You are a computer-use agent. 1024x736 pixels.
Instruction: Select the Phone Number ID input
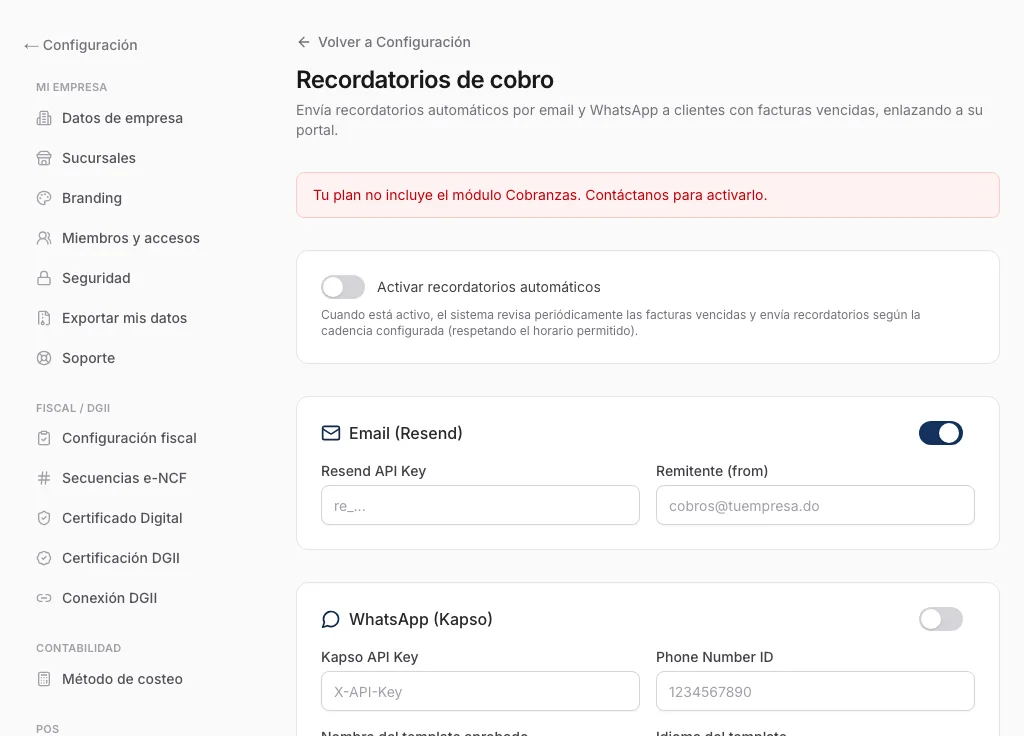pyautogui.click(x=815, y=691)
